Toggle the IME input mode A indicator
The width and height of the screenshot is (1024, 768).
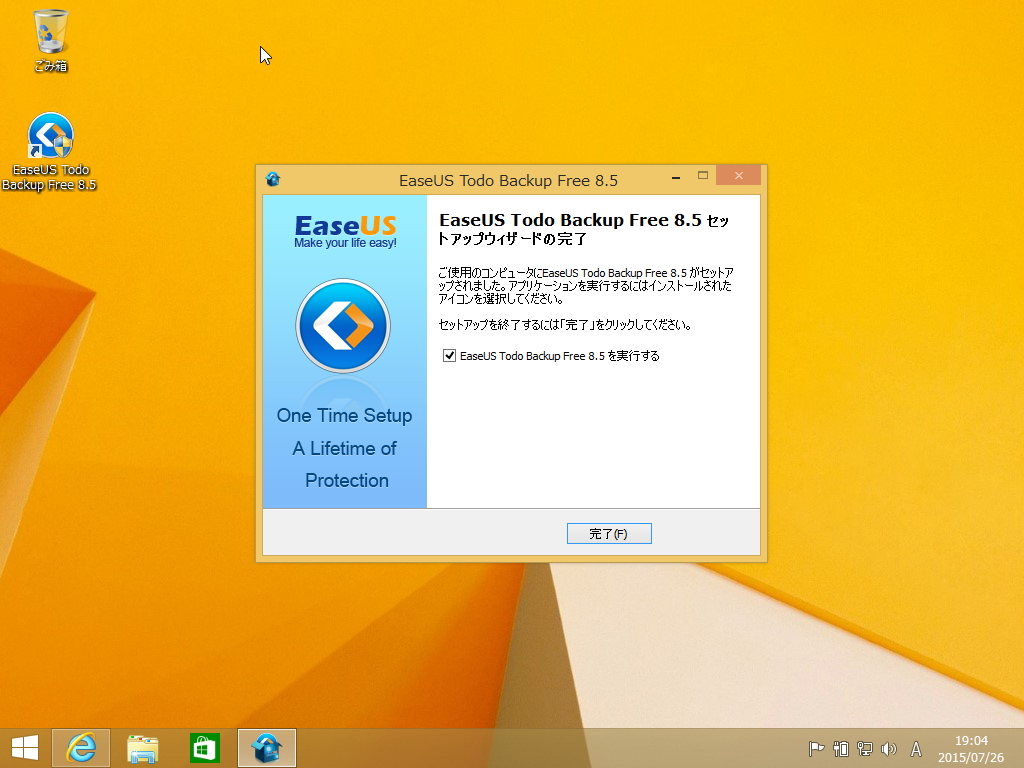(x=916, y=749)
